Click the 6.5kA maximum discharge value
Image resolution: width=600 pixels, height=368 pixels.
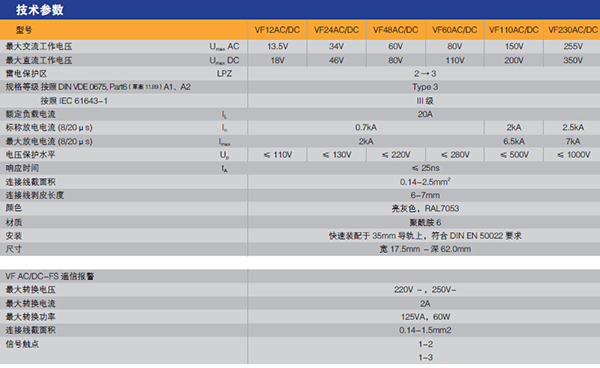[514, 141]
